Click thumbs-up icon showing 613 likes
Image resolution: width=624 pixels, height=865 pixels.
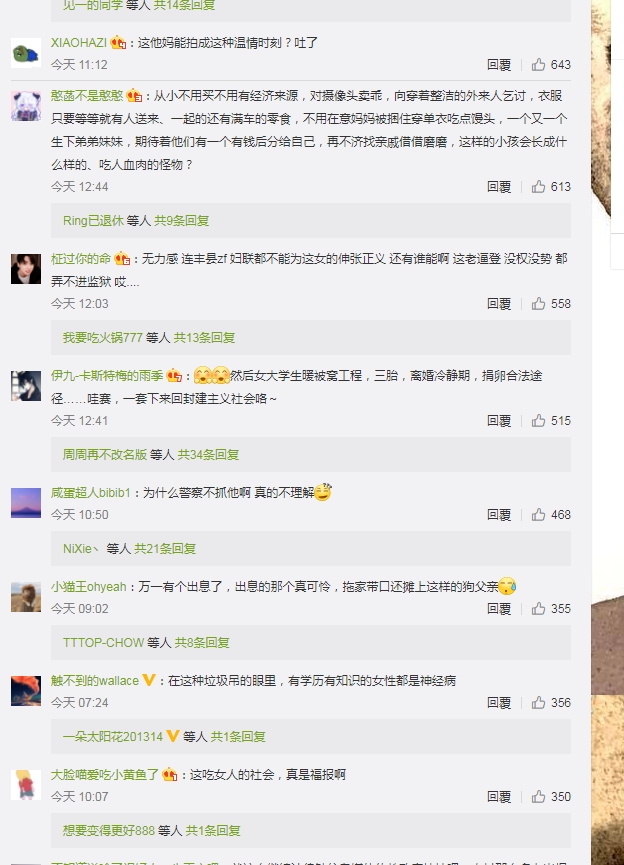538,187
